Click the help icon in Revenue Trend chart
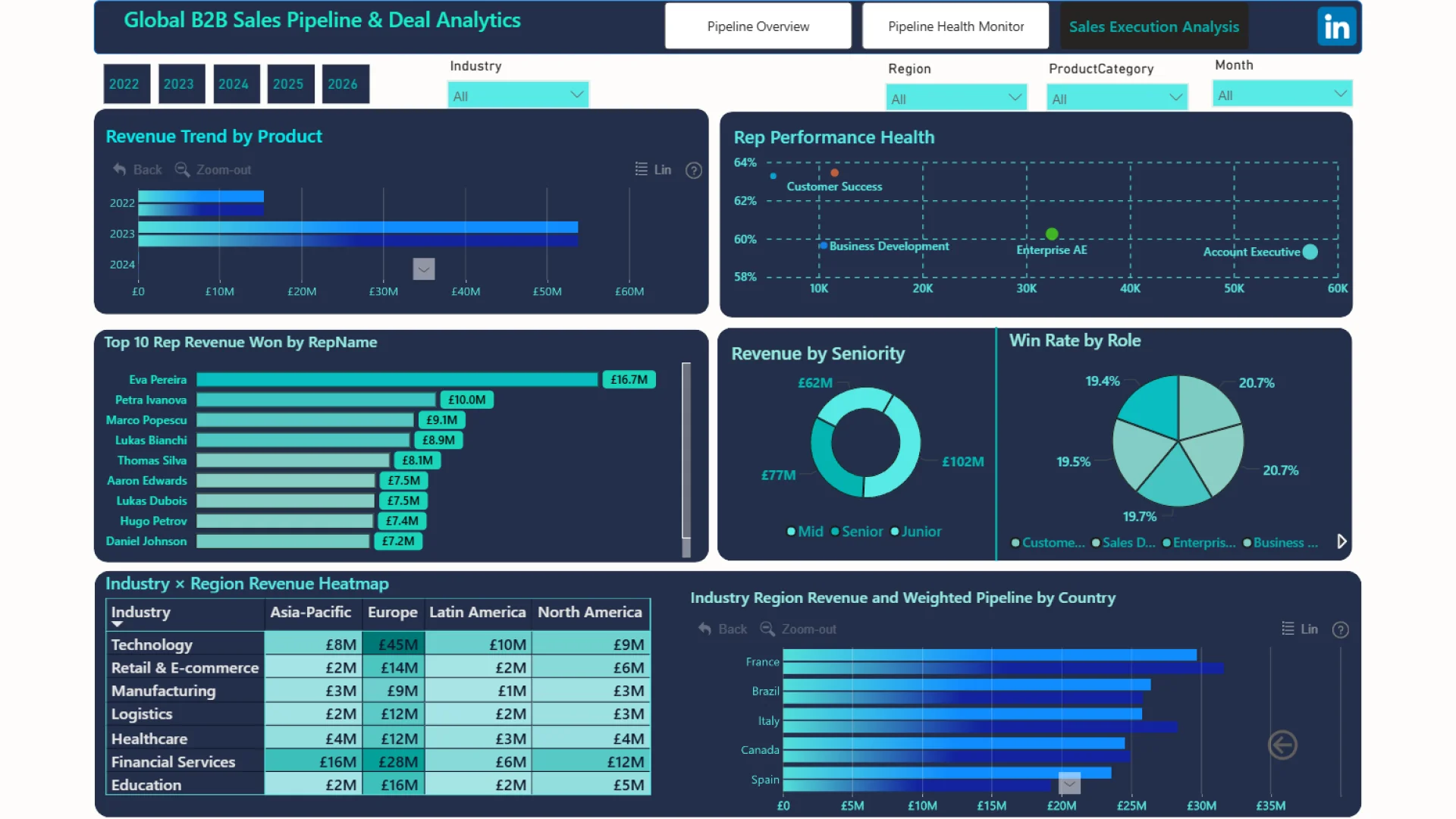Screen dimensions: 1456x819 [693, 171]
